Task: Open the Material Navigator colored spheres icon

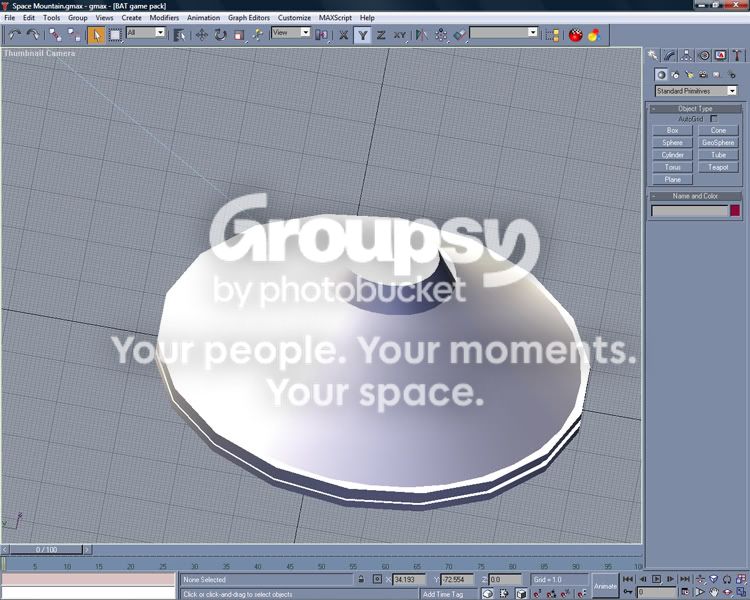Action: 594,35
